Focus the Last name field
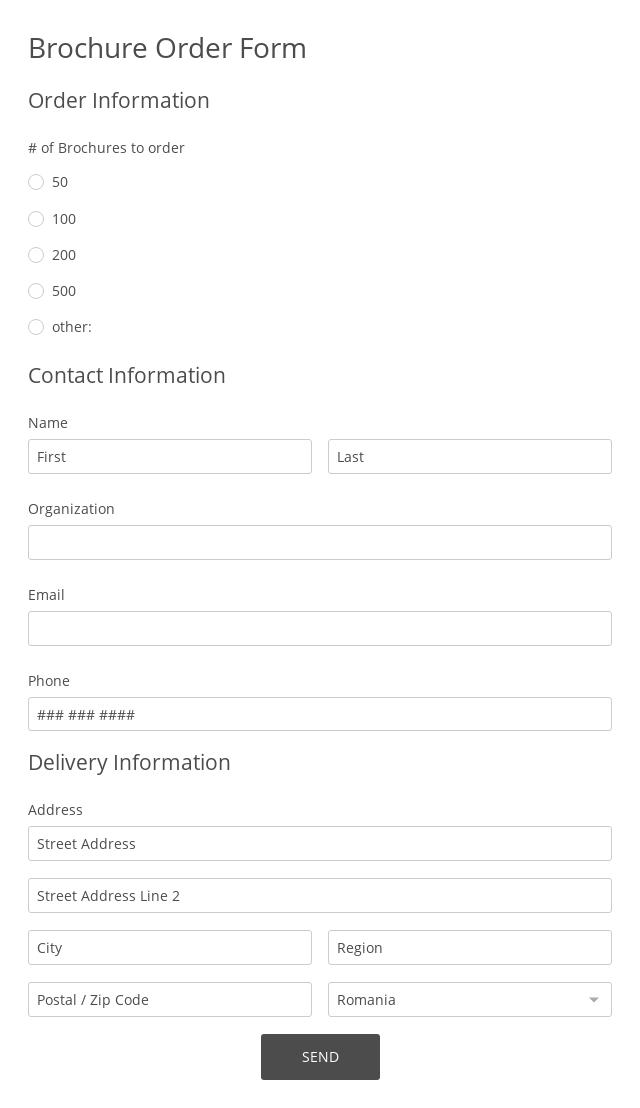The image size is (640, 1108). tap(470, 457)
